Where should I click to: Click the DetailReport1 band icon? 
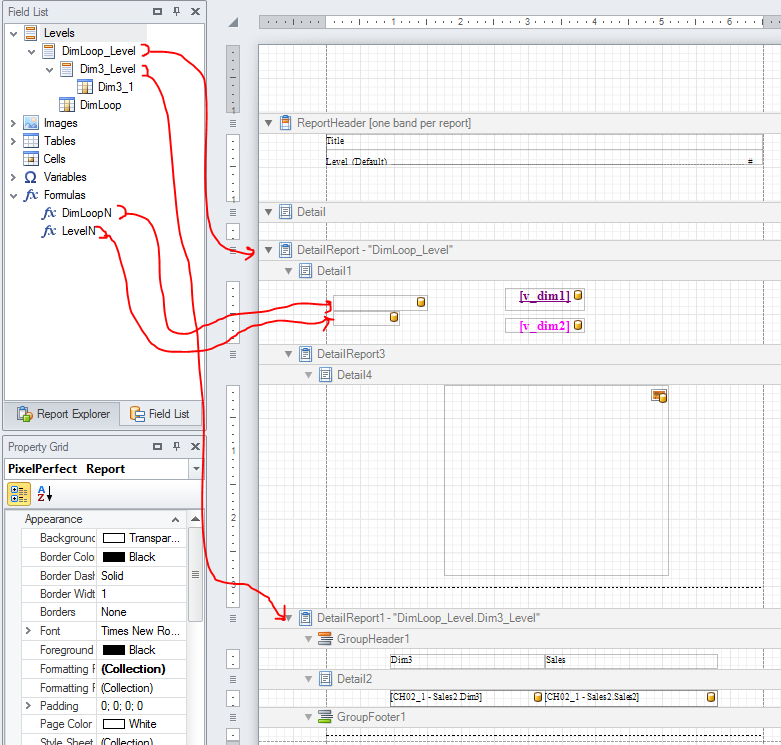[x=305, y=618]
